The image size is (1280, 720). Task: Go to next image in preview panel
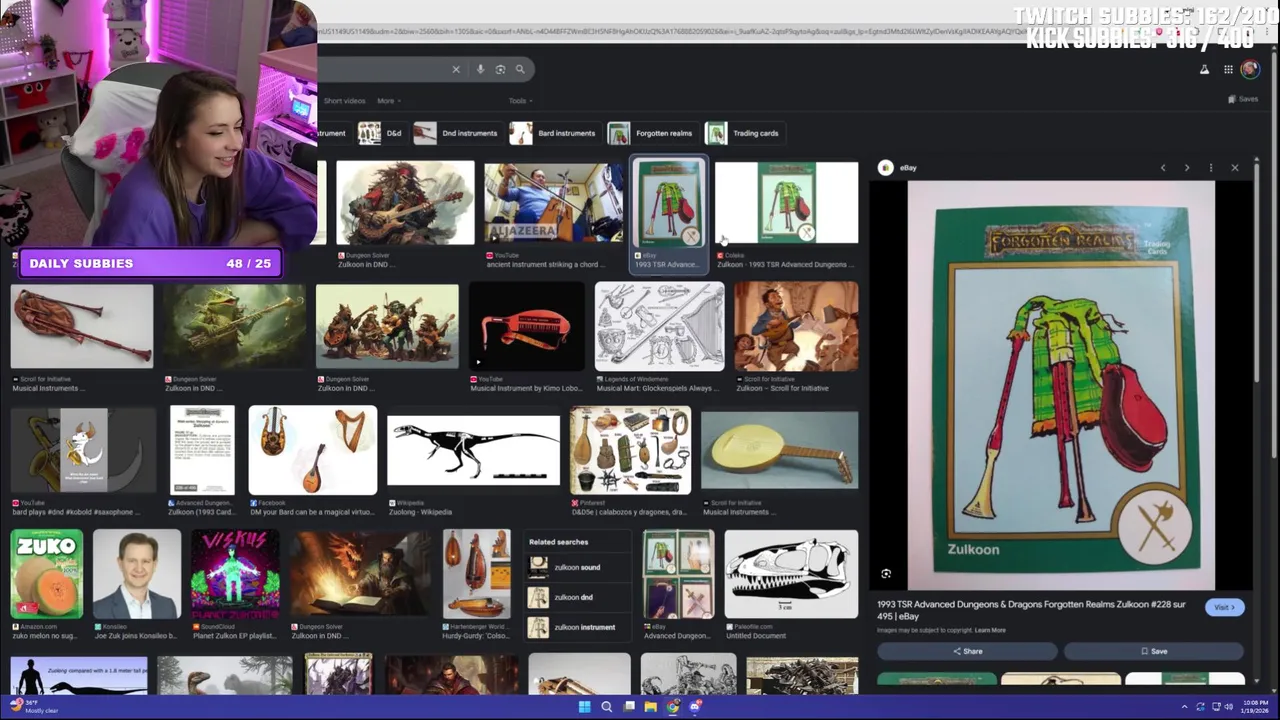[x=1187, y=168]
